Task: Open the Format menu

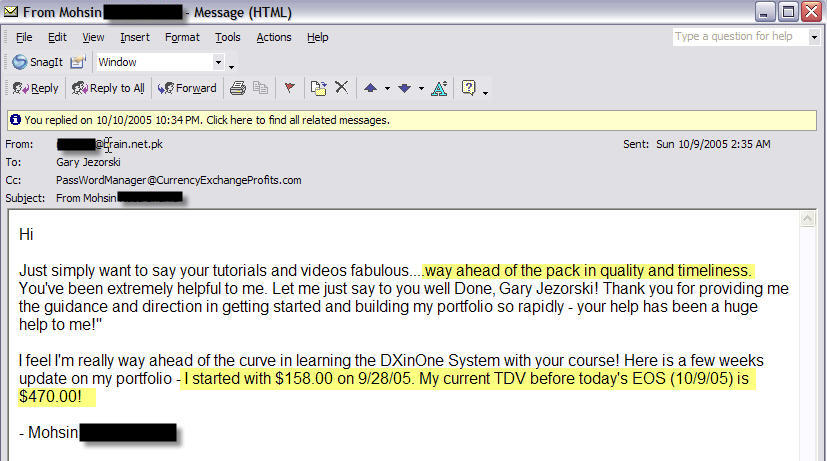Action: coord(182,37)
